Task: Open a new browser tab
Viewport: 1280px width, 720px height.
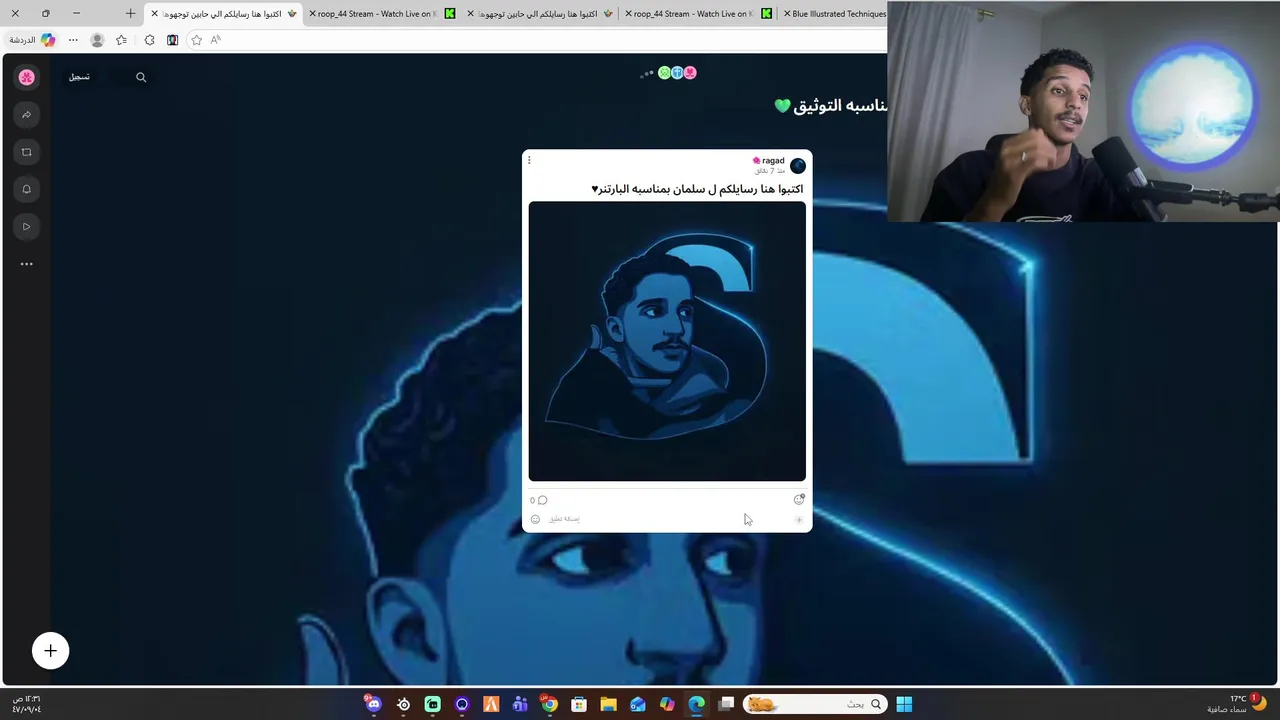Action: coord(130,14)
